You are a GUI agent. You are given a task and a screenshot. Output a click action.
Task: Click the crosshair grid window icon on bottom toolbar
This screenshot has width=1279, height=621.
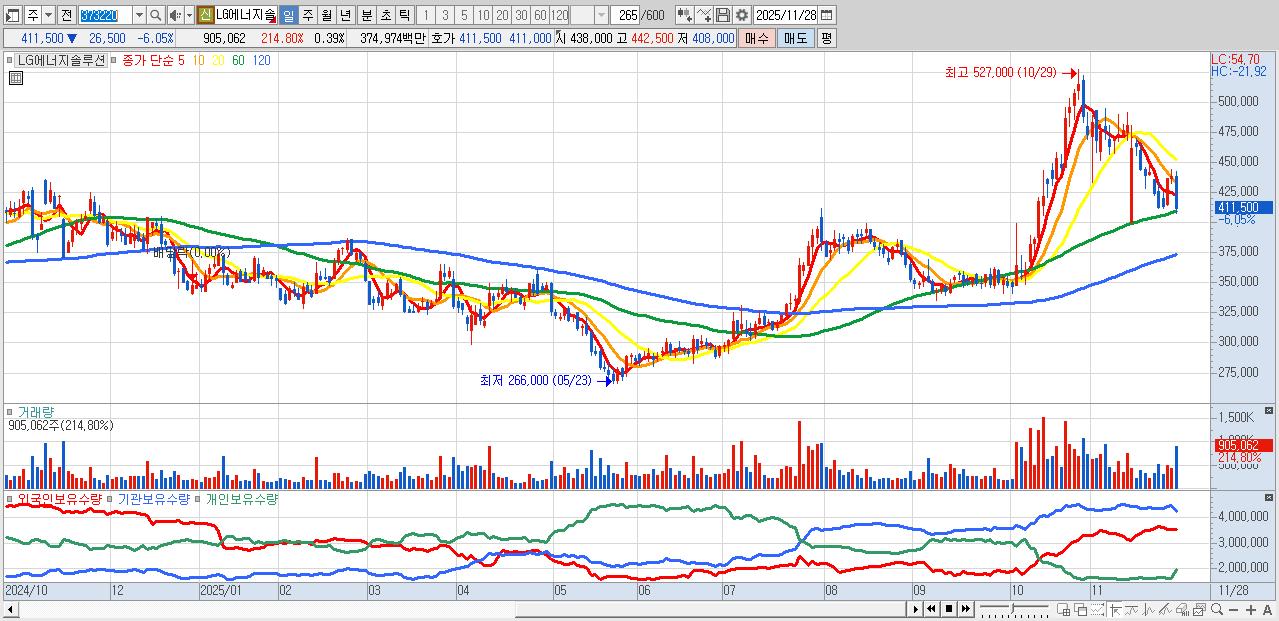tap(1063, 610)
